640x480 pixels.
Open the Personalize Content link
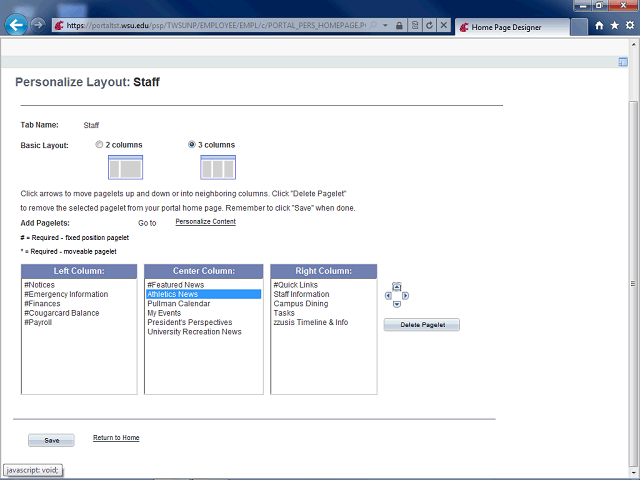[x=205, y=221]
